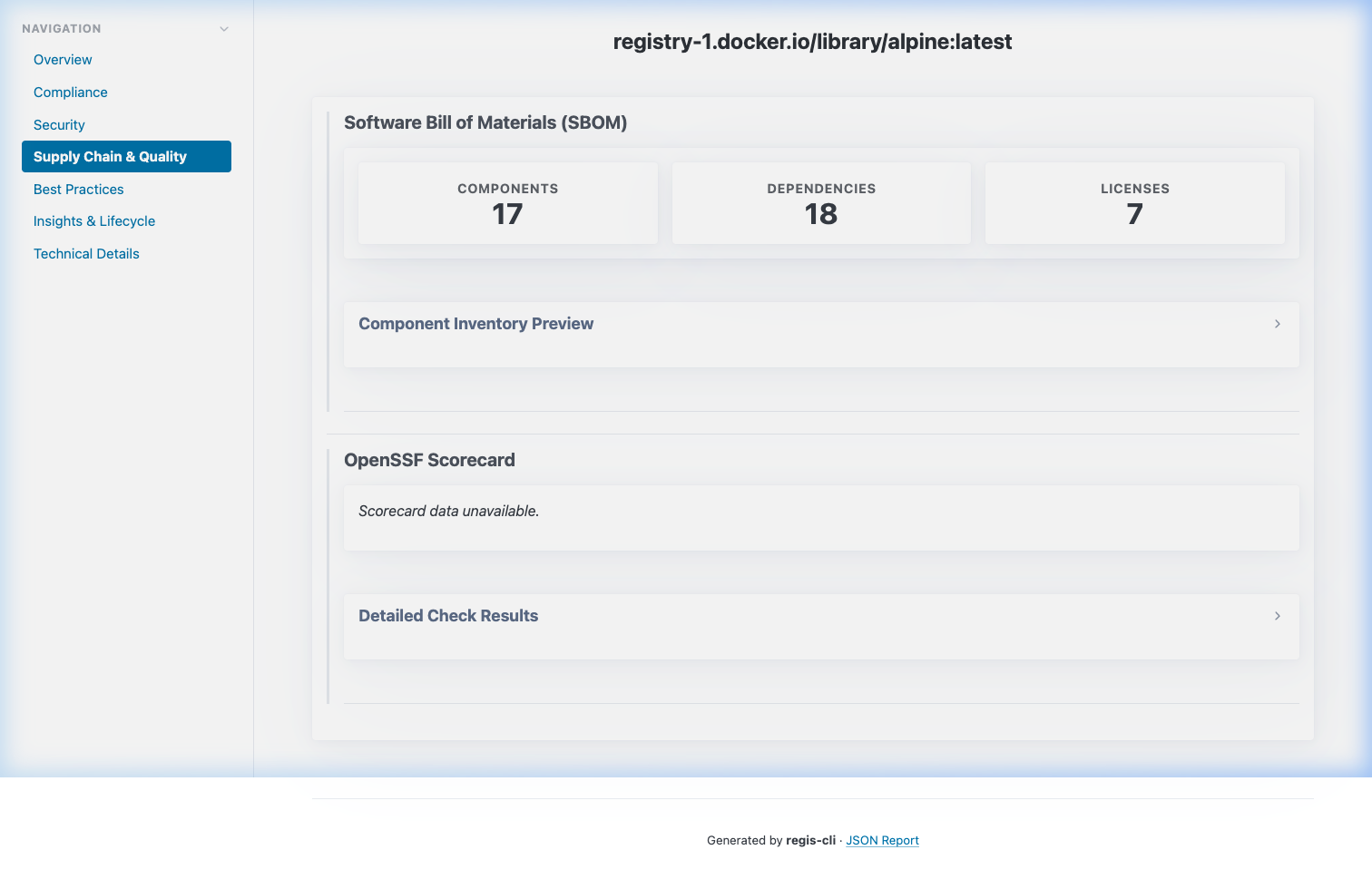The image size is (1372, 879).
Task: Select the Dependencies count card
Action: click(821, 203)
